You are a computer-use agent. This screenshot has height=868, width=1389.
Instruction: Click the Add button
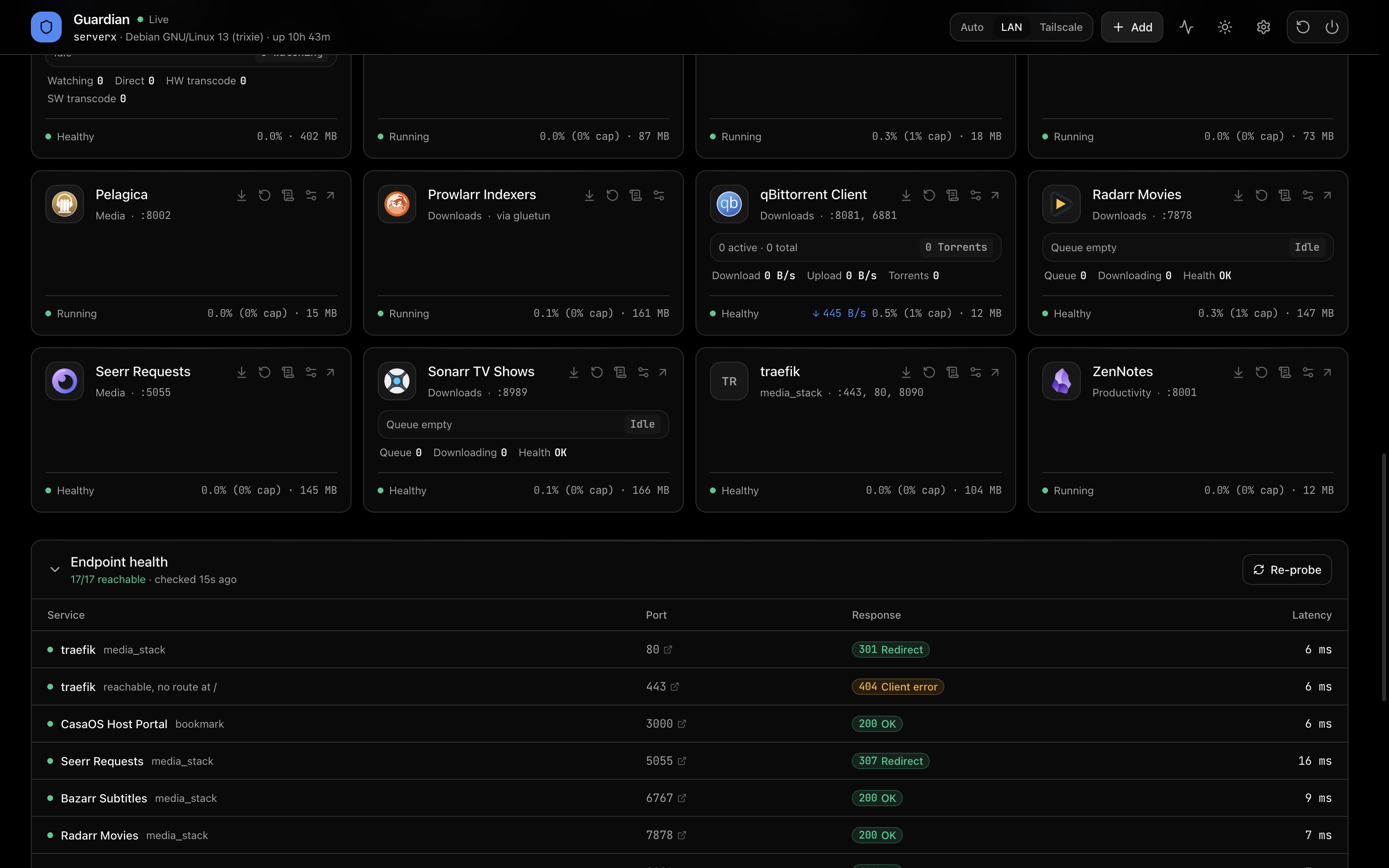(1132, 27)
